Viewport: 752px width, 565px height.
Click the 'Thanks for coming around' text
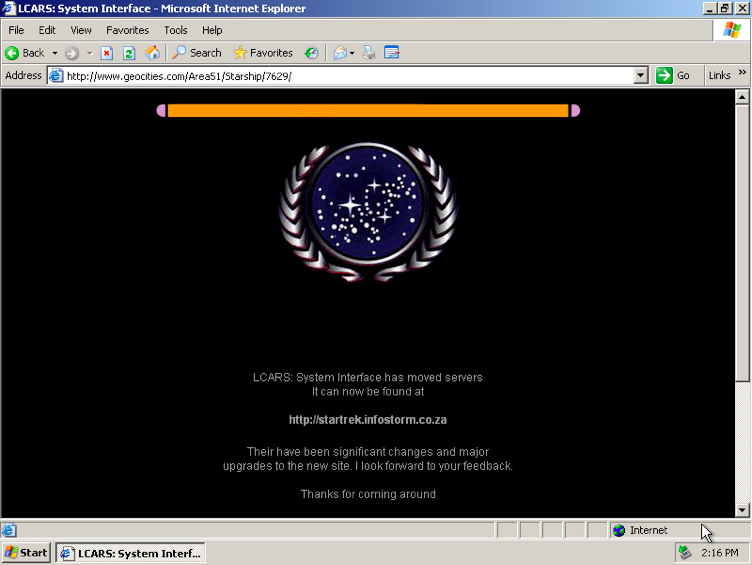(368, 494)
